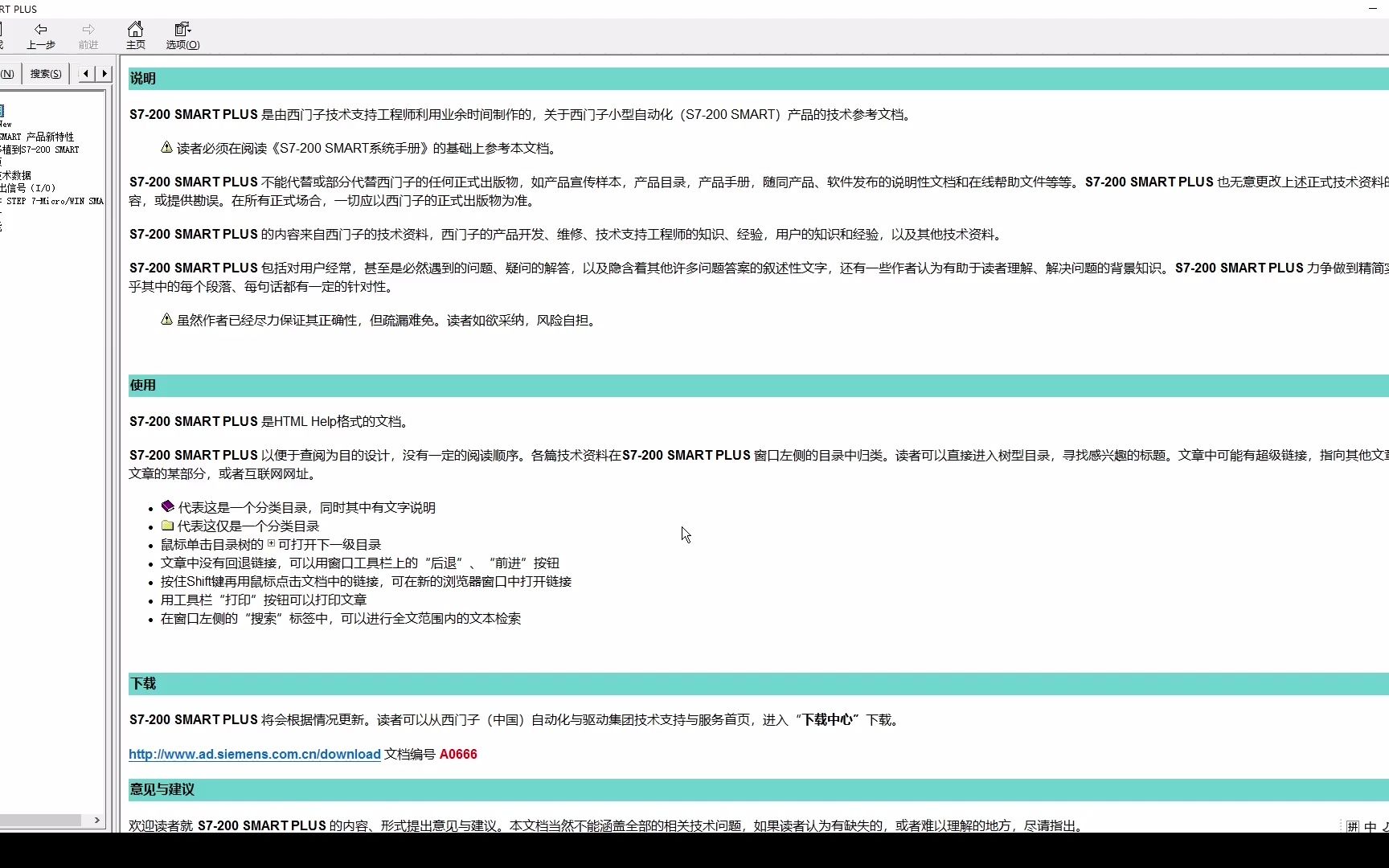Click bullet text about "后退"、"前进" 按钮
The image size is (1389, 868).
[360, 563]
